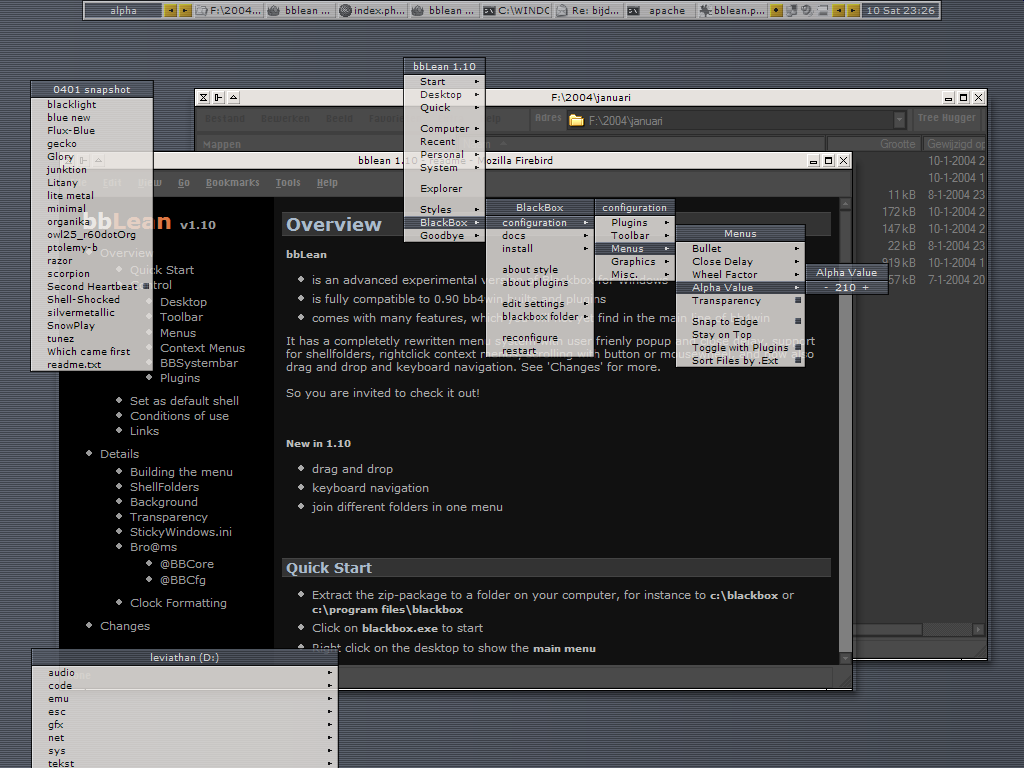Activate C:\WINDC console task in toolbar
This screenshot has width=1024, height=768.
coord(516,10)
